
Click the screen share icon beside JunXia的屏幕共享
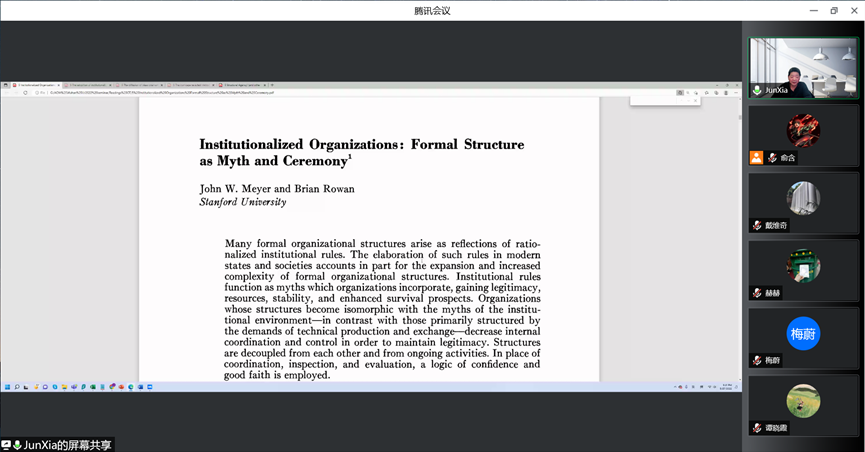coord(6,445)
